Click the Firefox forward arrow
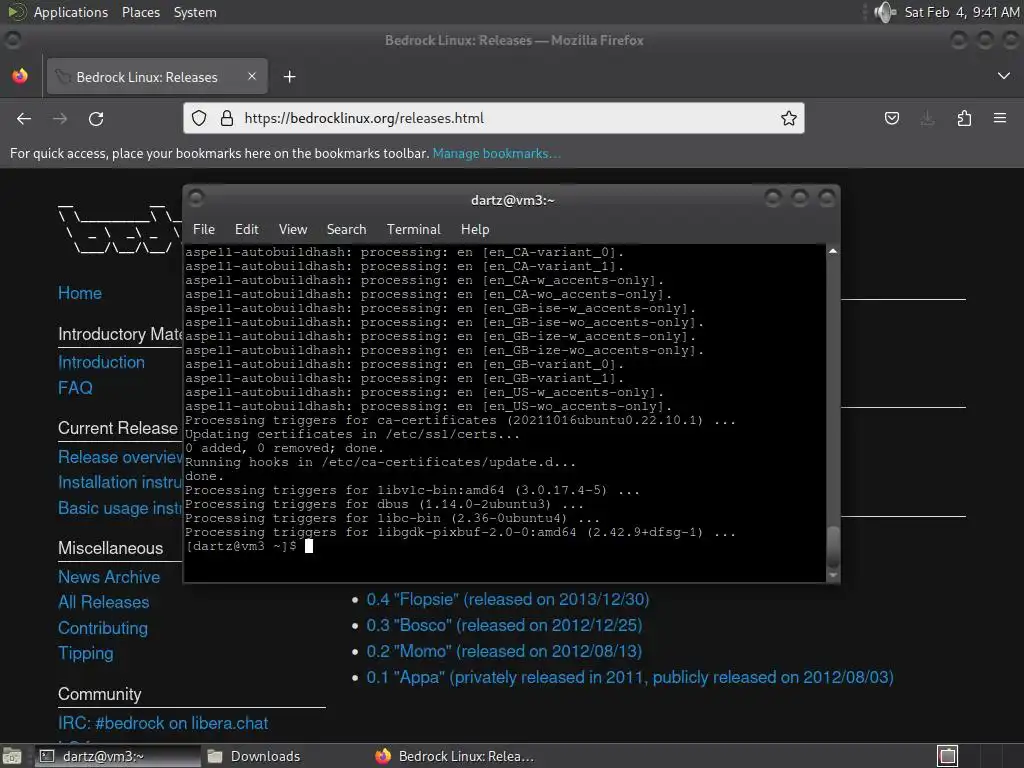This screenshot has height=768, width=1024. point(60,119)
